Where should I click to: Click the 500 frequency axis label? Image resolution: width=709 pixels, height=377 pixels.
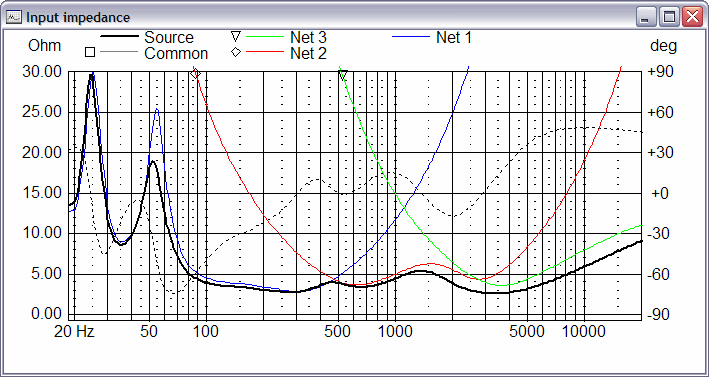tap(338, 332)
